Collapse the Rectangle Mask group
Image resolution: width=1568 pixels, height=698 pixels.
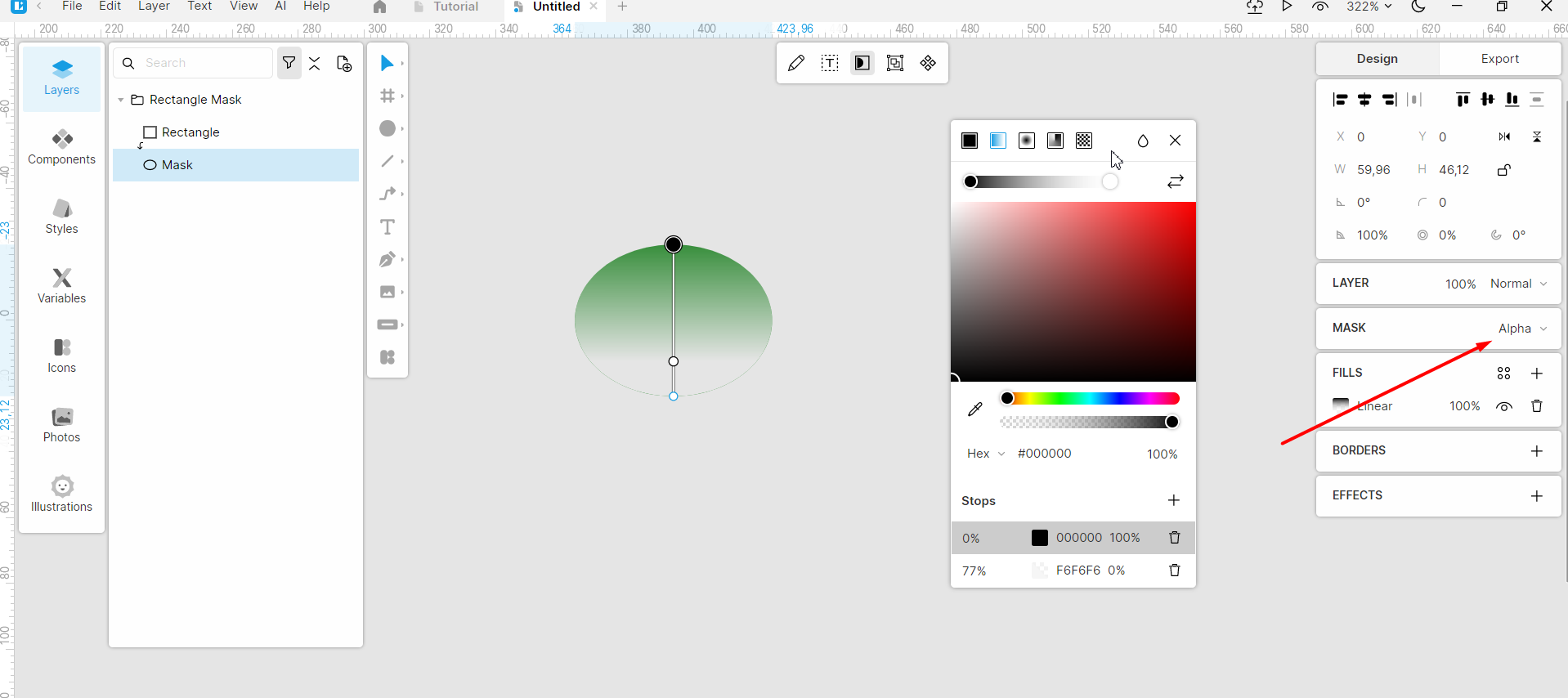[x=121, y=100]
